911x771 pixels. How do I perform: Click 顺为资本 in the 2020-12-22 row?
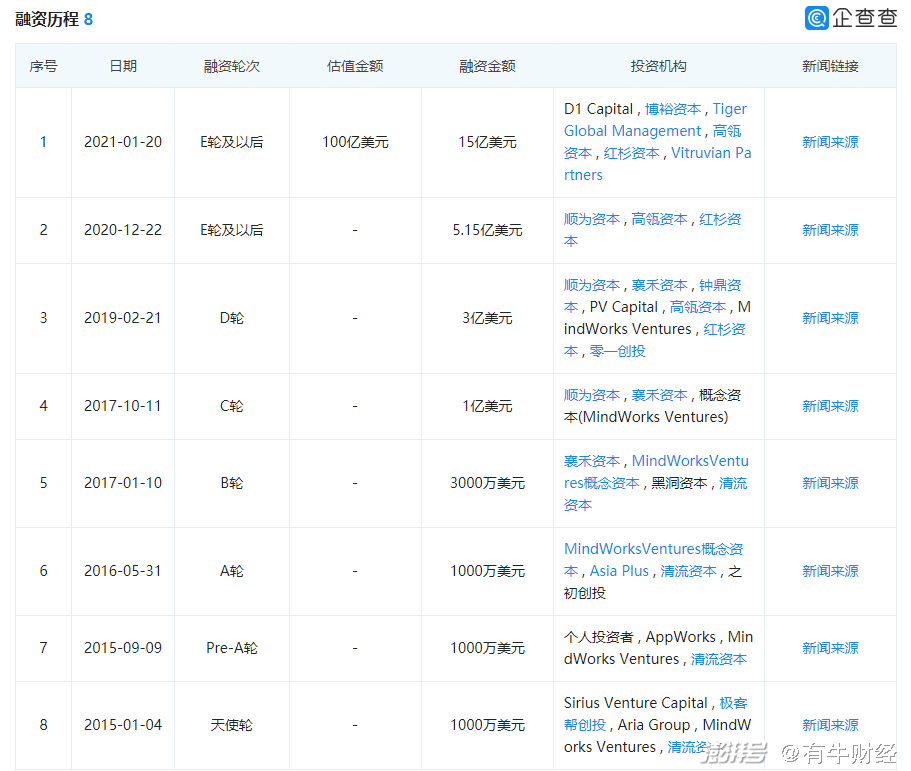pyautogui.click(x=591, y=219)
